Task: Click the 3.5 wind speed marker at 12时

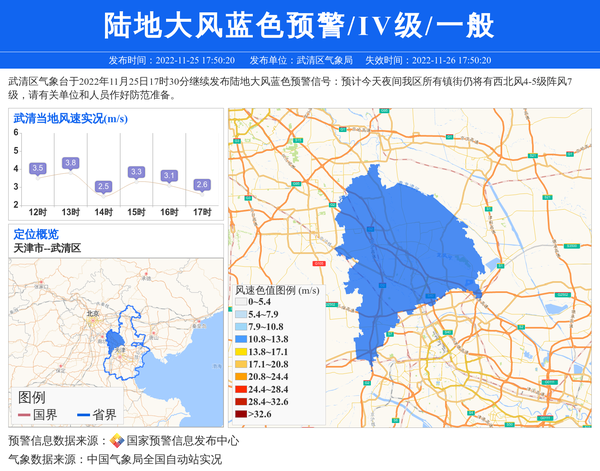Action: (x=38, y=168)
